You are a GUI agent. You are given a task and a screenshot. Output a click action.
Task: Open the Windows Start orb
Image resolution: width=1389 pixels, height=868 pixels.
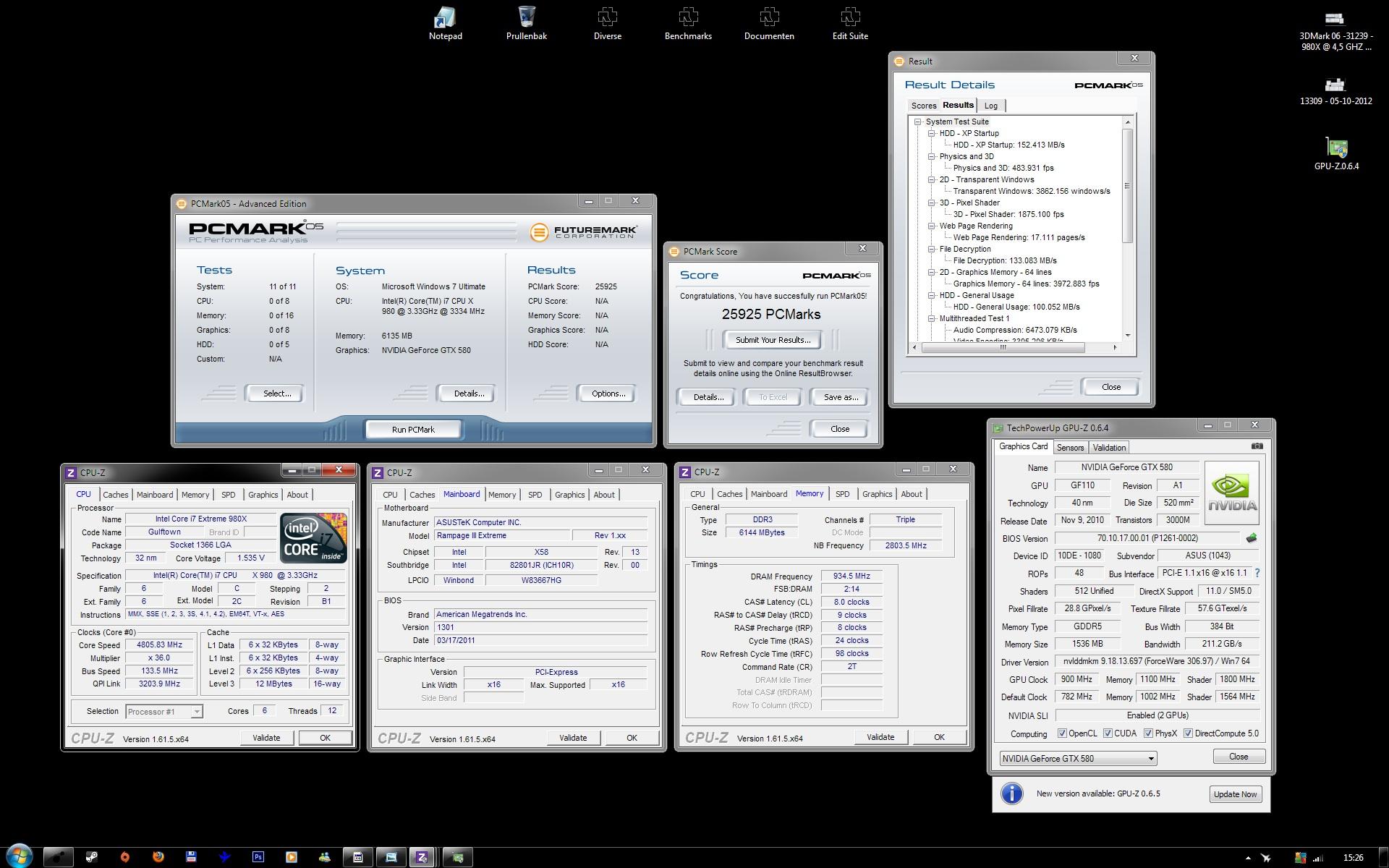[19, 857]
